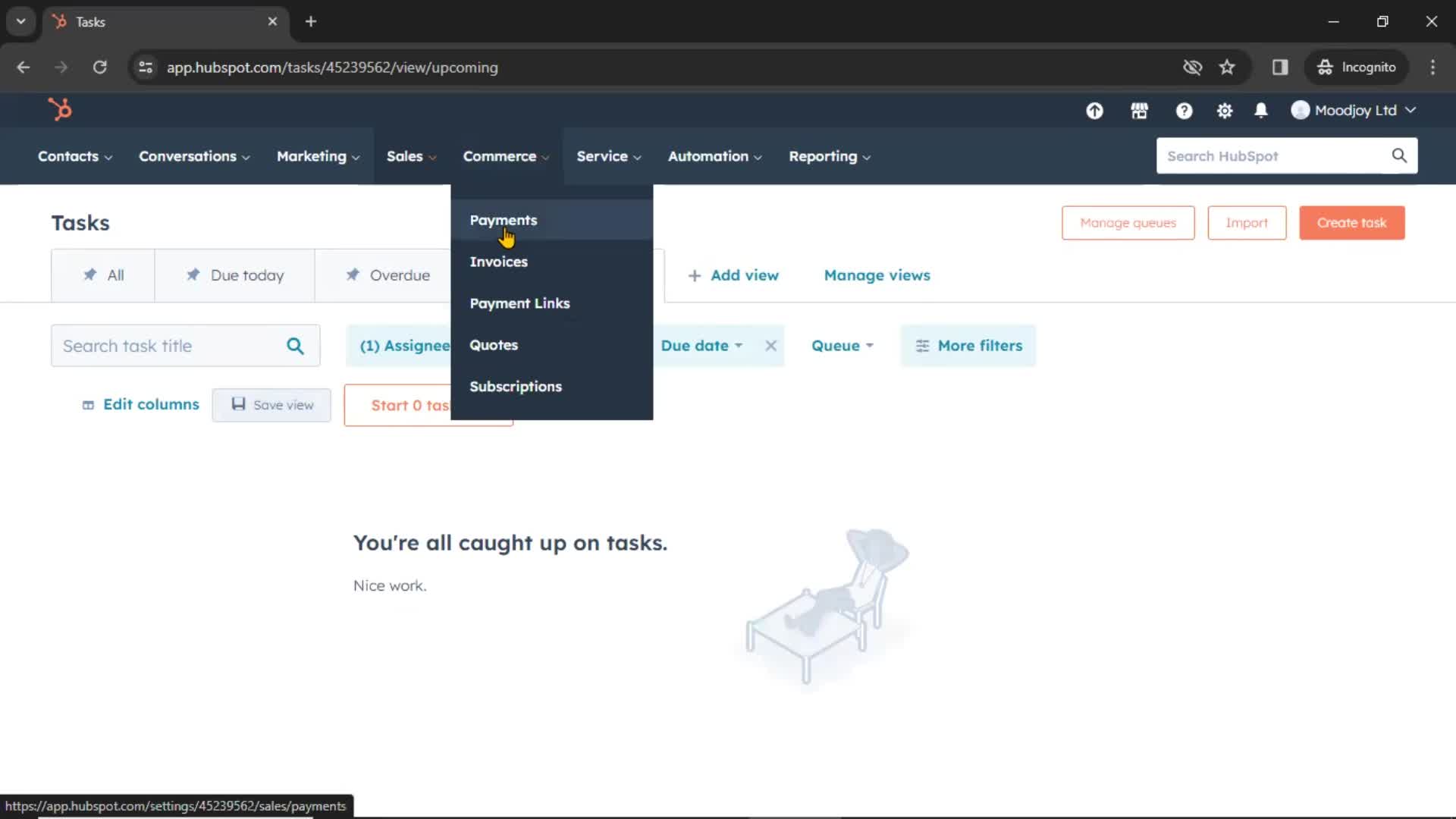This screenshot has width=1456, height=819.
Task: Click the help question mark icon
Action: (x=1183, y=110)
